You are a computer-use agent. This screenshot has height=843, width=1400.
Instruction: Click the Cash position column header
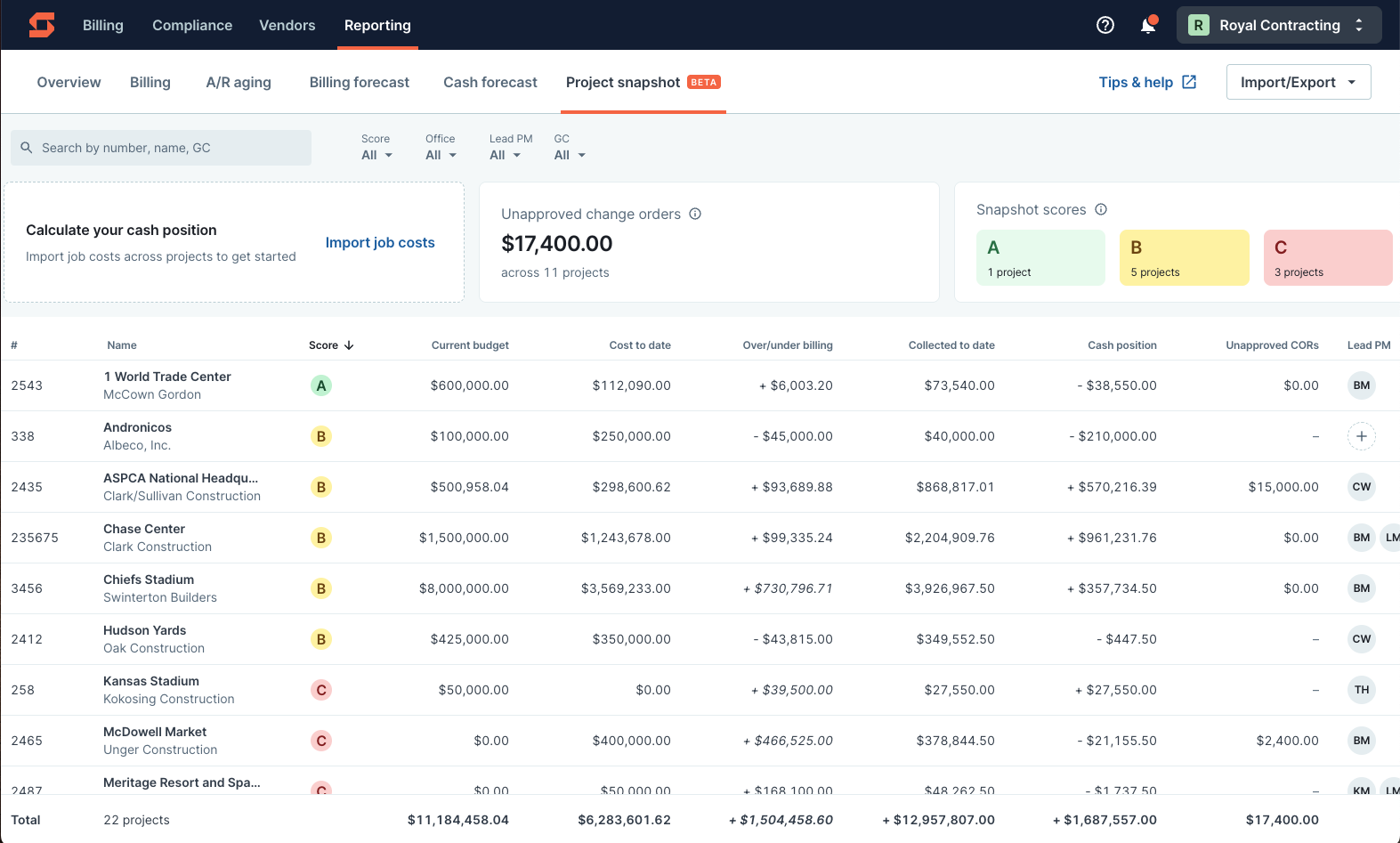[x=1122, y=345]
